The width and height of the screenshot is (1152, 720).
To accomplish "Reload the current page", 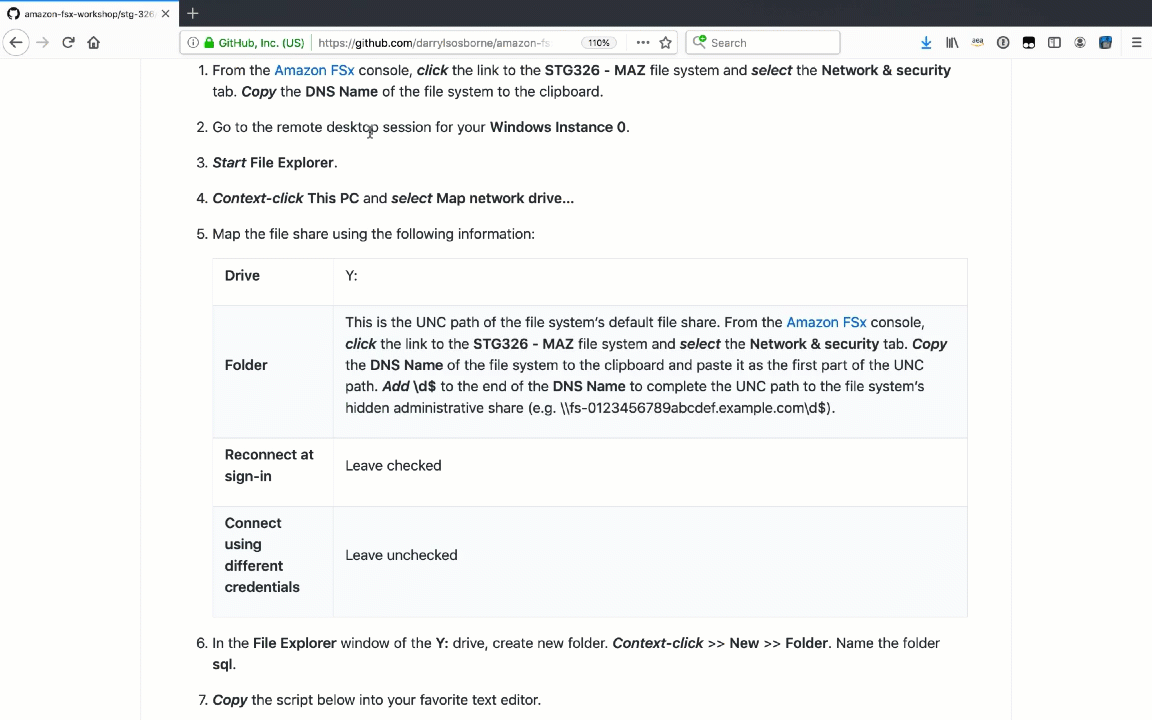I will pos(68,43).
